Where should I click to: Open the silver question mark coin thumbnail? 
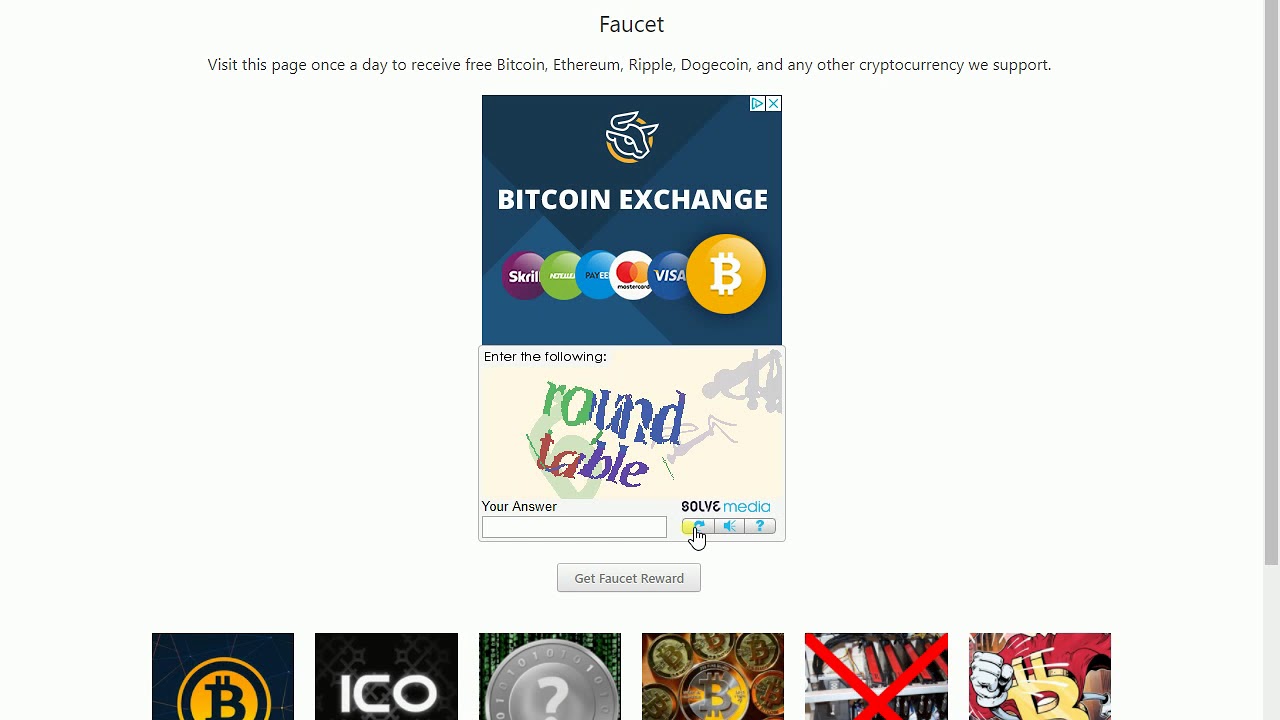[550, 676]
